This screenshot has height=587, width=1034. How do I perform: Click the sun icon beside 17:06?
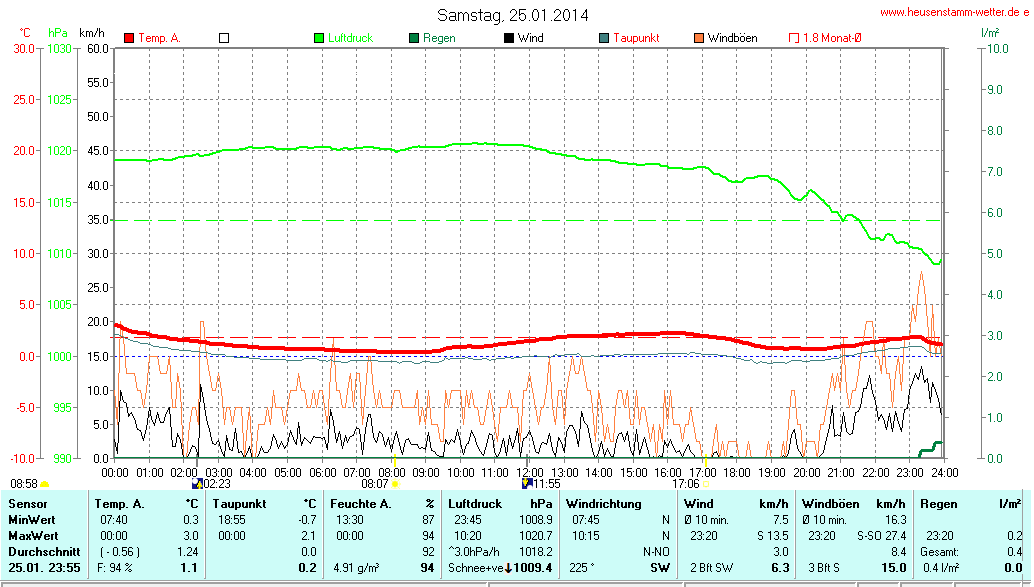[706, 484]
